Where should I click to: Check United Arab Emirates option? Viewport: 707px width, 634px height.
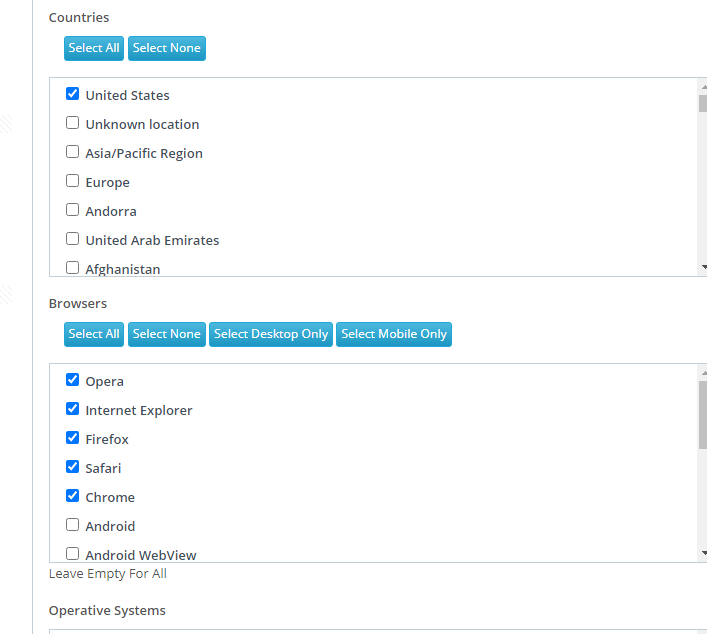point(72,239)
